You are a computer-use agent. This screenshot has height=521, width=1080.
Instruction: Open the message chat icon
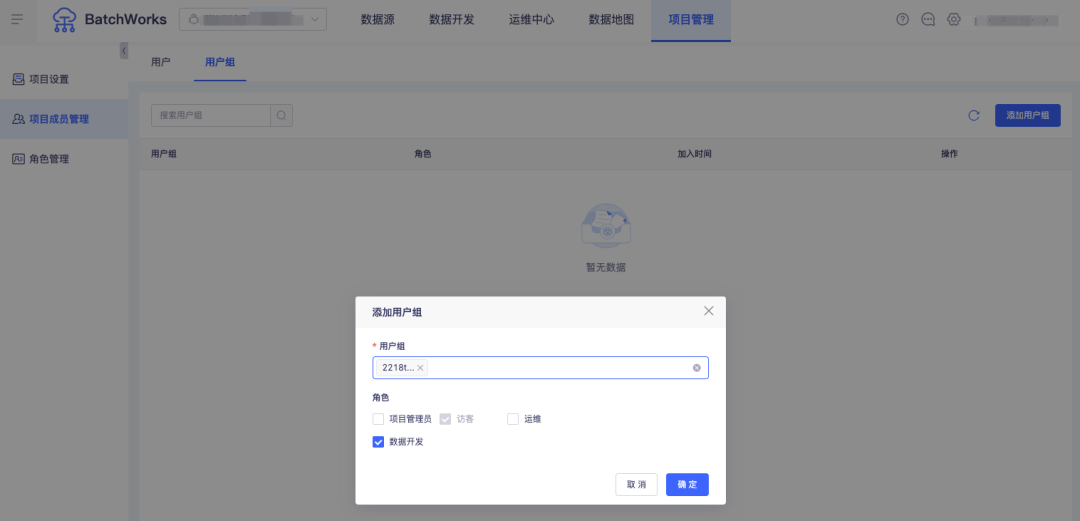(928, 19)
